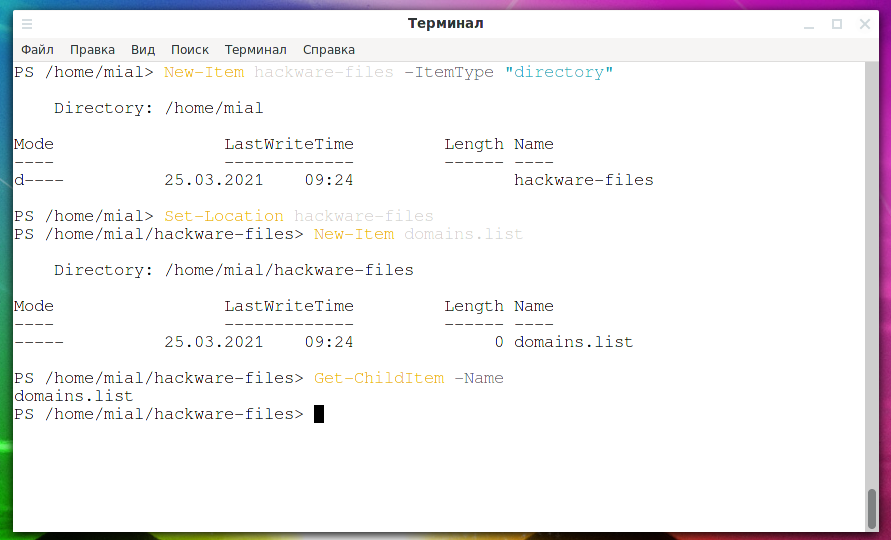Click the first 'Mode' column header
Image resolution: width=891 pixels, height=540 pixels.
[34, 144]
